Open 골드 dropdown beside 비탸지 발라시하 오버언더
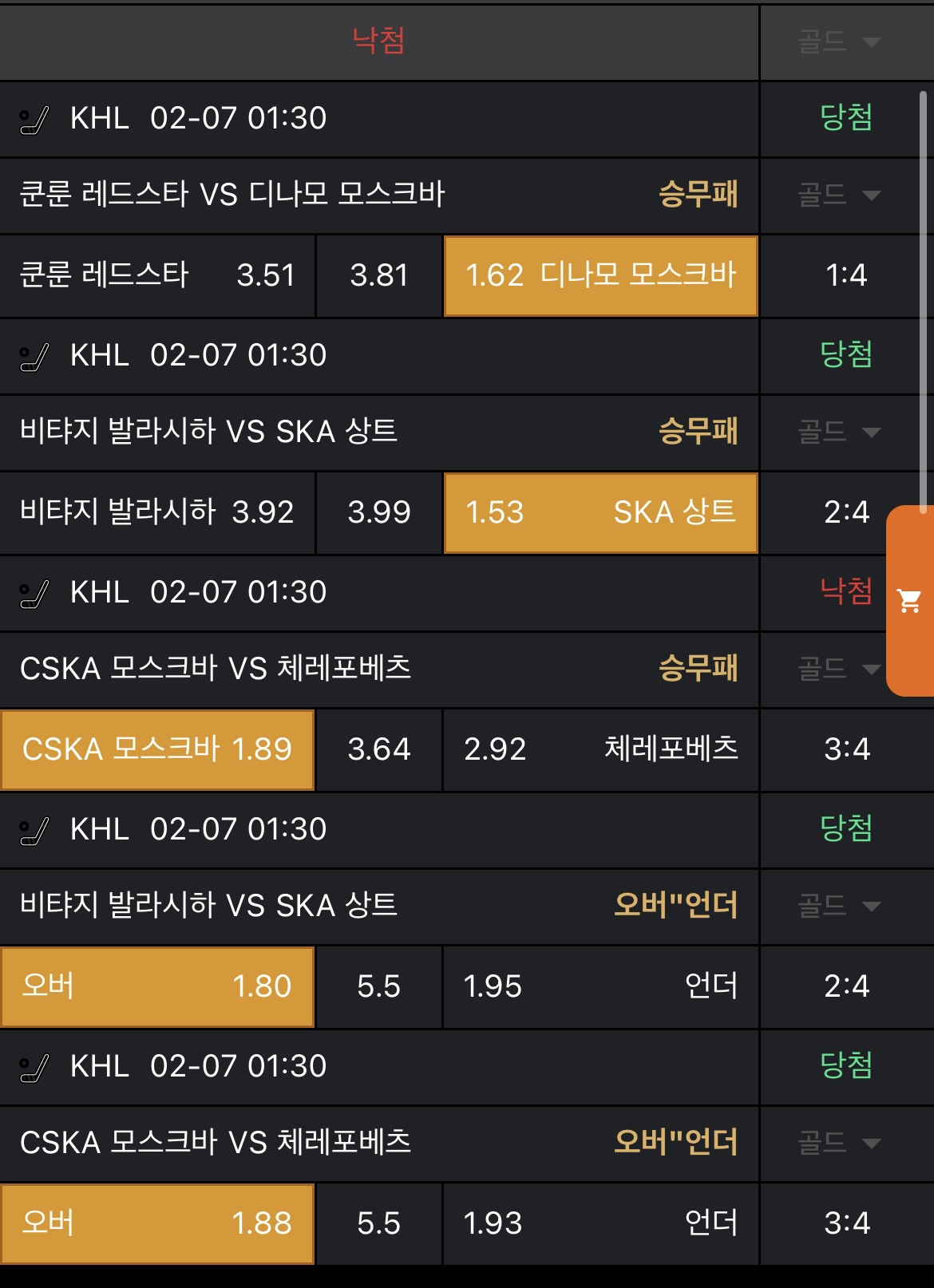 pyautogui.click(x=839, y=906)
